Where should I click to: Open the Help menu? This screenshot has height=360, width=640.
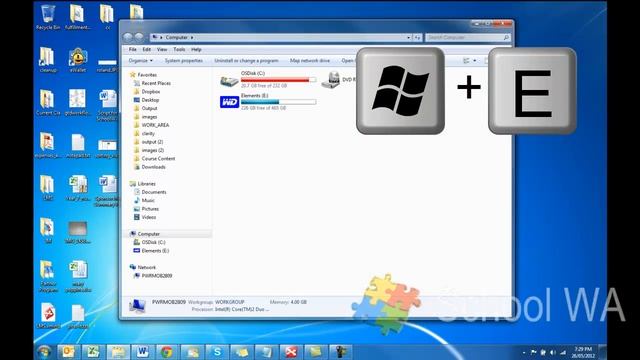click(x=196, y=49)
